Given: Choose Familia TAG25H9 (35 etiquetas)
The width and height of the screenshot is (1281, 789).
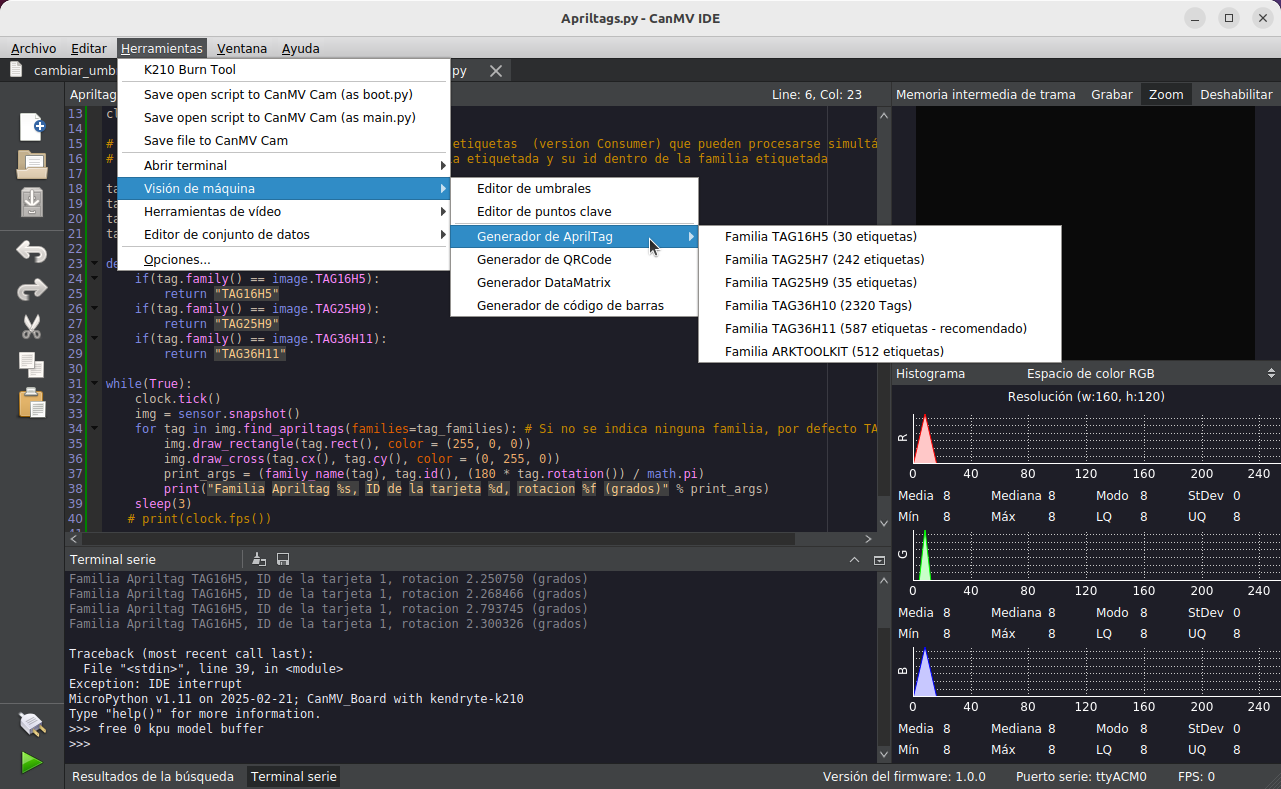Looking at the screenshot, I should click(880, 282).
